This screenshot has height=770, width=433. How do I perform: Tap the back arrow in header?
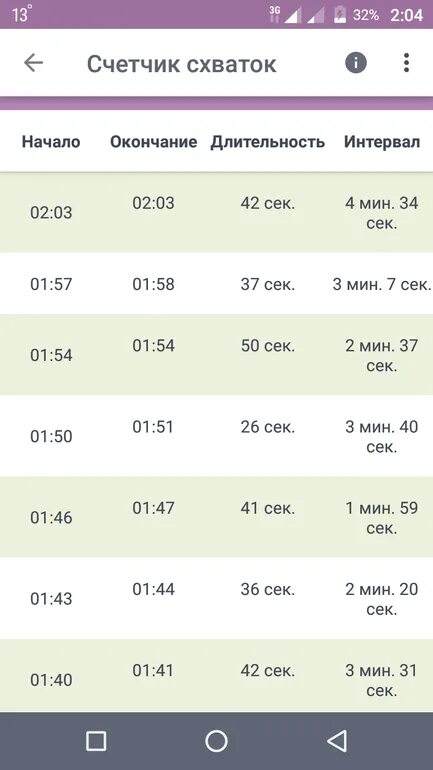point(33,63)
